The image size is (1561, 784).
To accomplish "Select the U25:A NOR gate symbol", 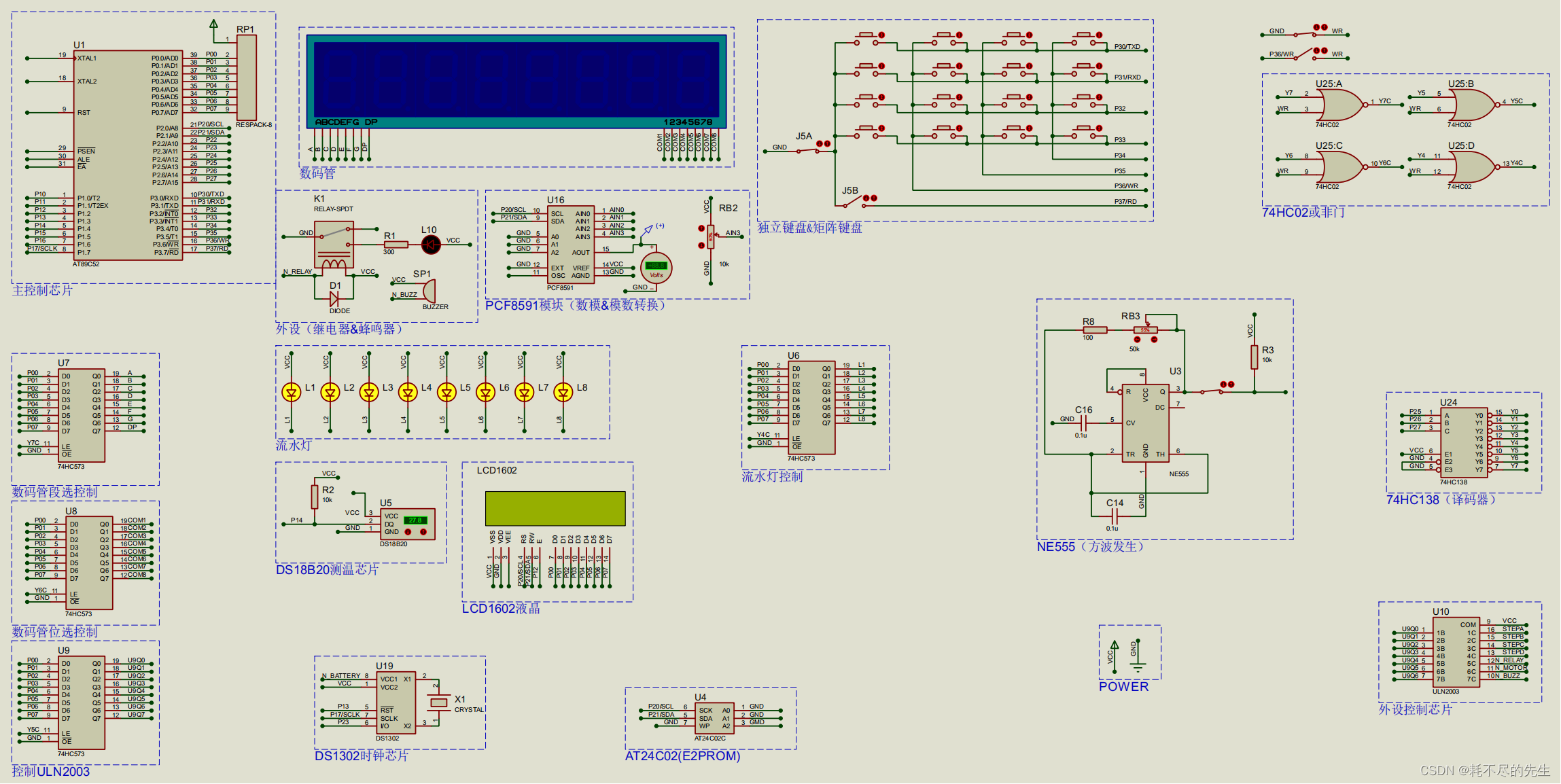I will pyautogui.click(x=1342, y=105).
